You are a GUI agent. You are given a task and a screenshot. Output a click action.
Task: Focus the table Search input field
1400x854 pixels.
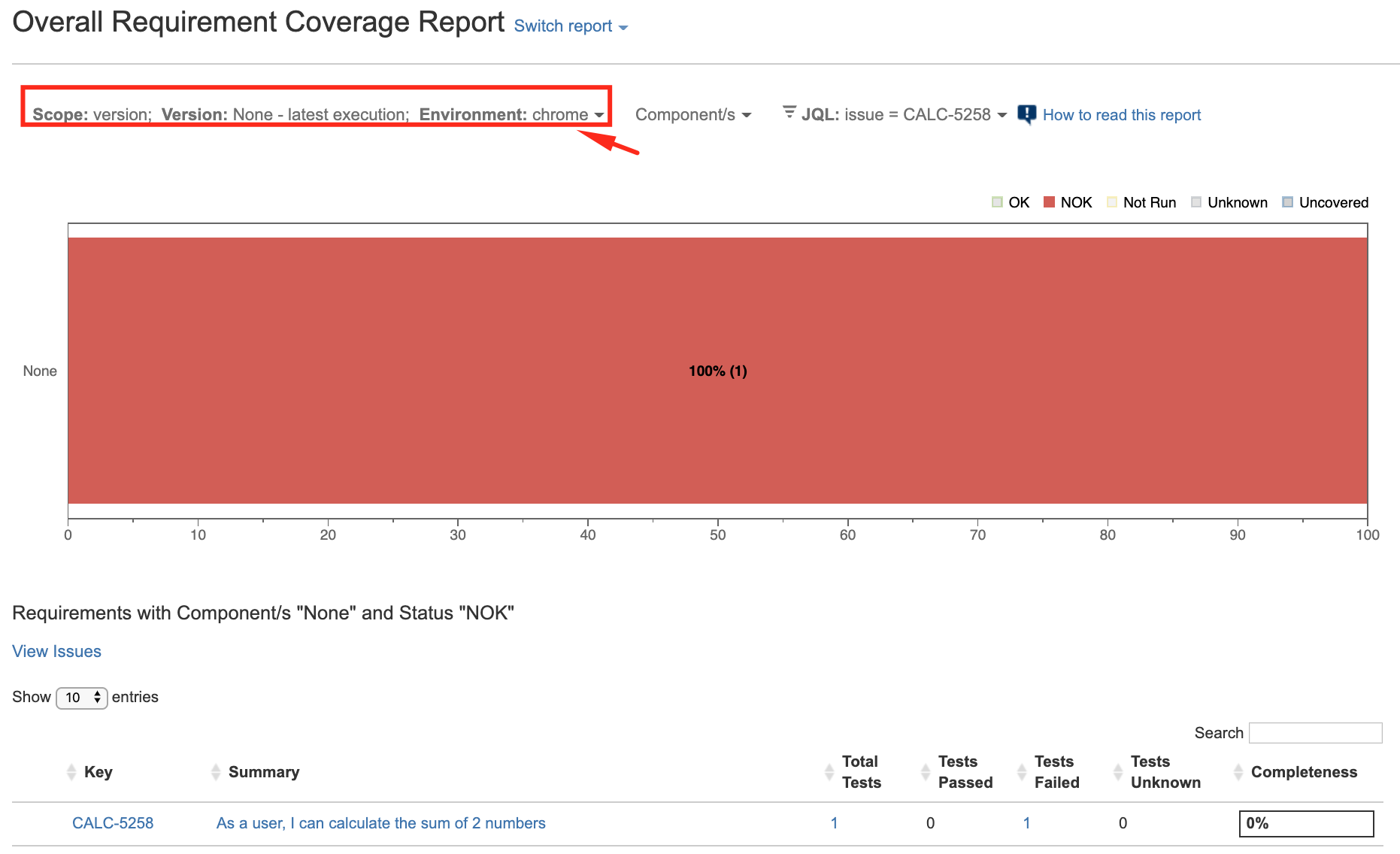pyautogui.click(x=1315, y=733)
